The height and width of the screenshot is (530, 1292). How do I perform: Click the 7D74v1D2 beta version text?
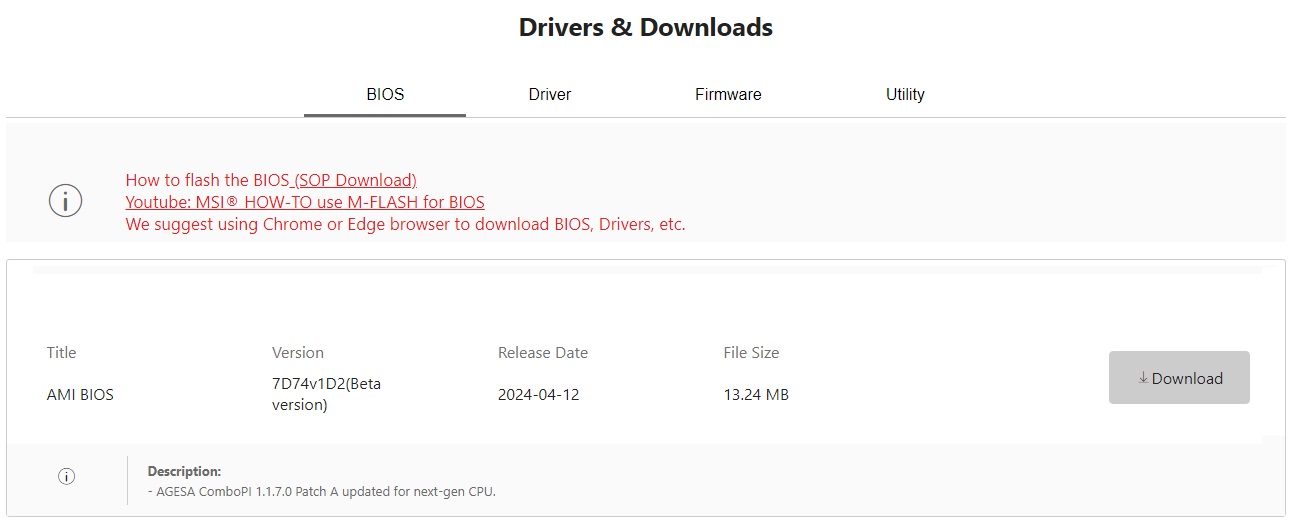[326, 394]
